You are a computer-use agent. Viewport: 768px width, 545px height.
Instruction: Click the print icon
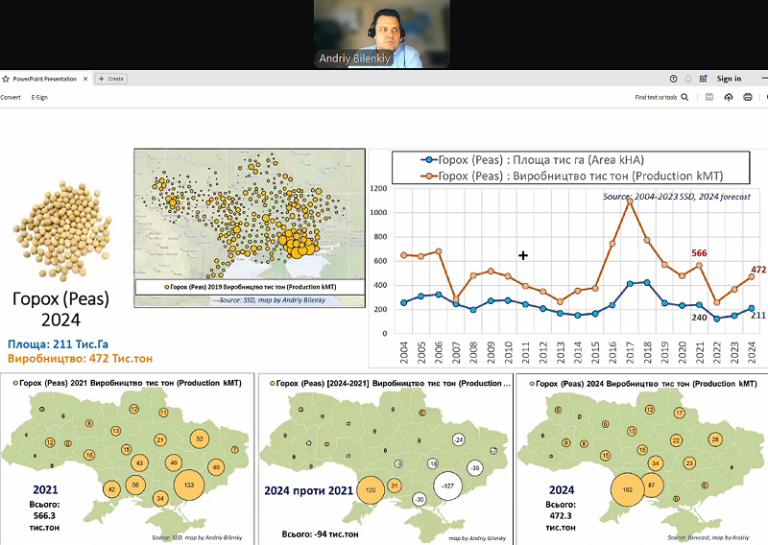click(x=747, y=97)
